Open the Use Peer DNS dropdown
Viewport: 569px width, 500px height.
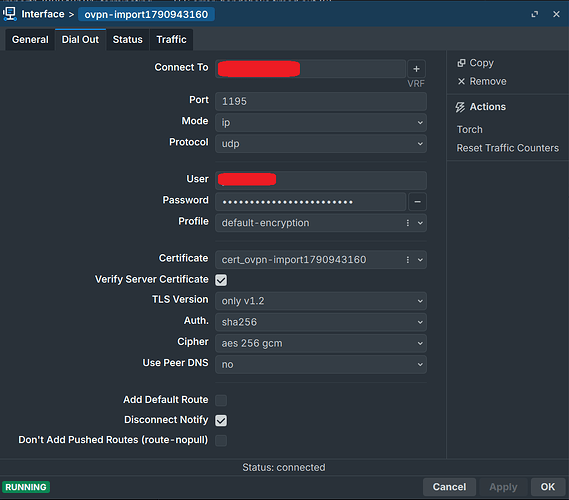[x=321, y=364]
